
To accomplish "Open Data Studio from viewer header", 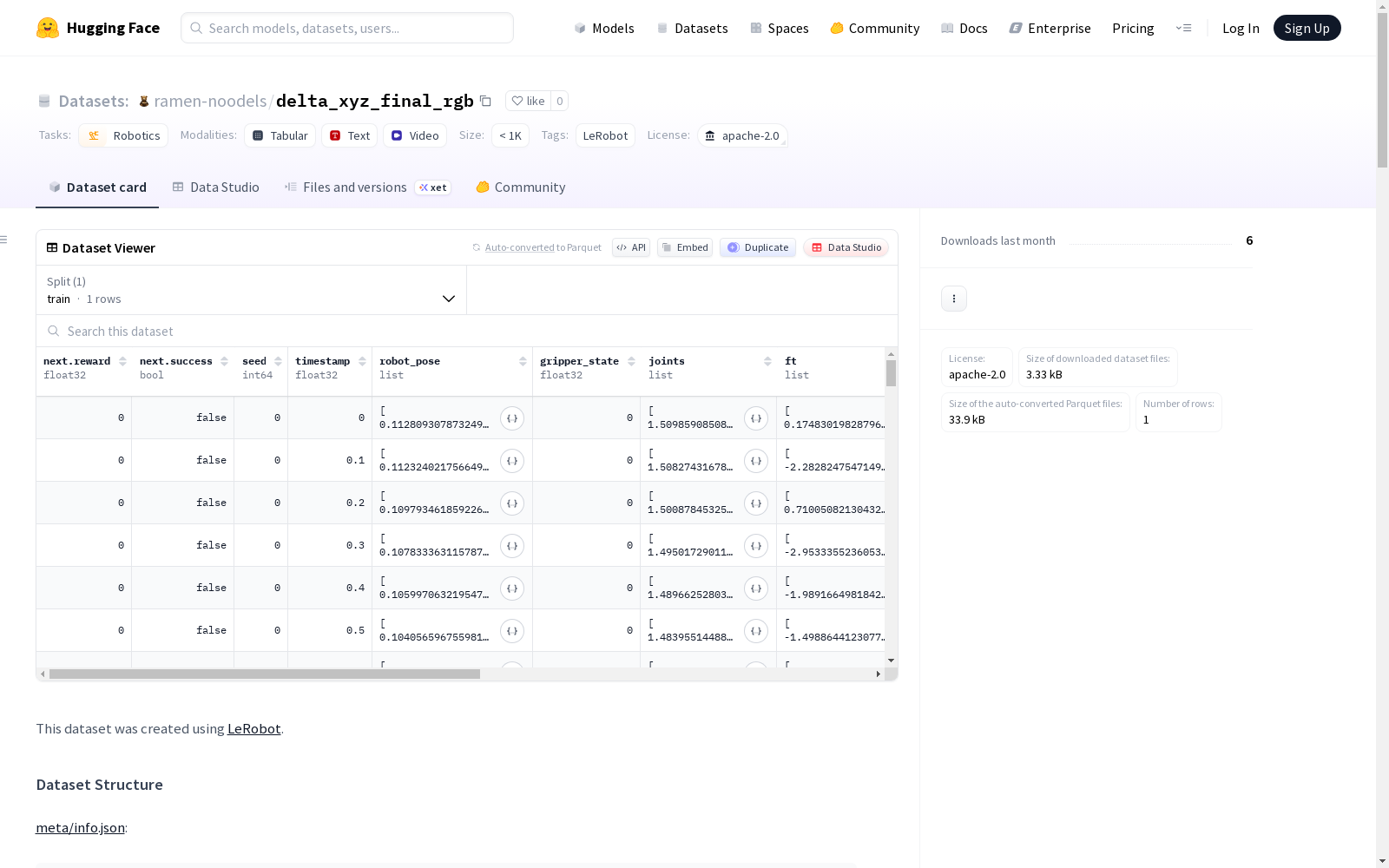I will tap(846, 247).
